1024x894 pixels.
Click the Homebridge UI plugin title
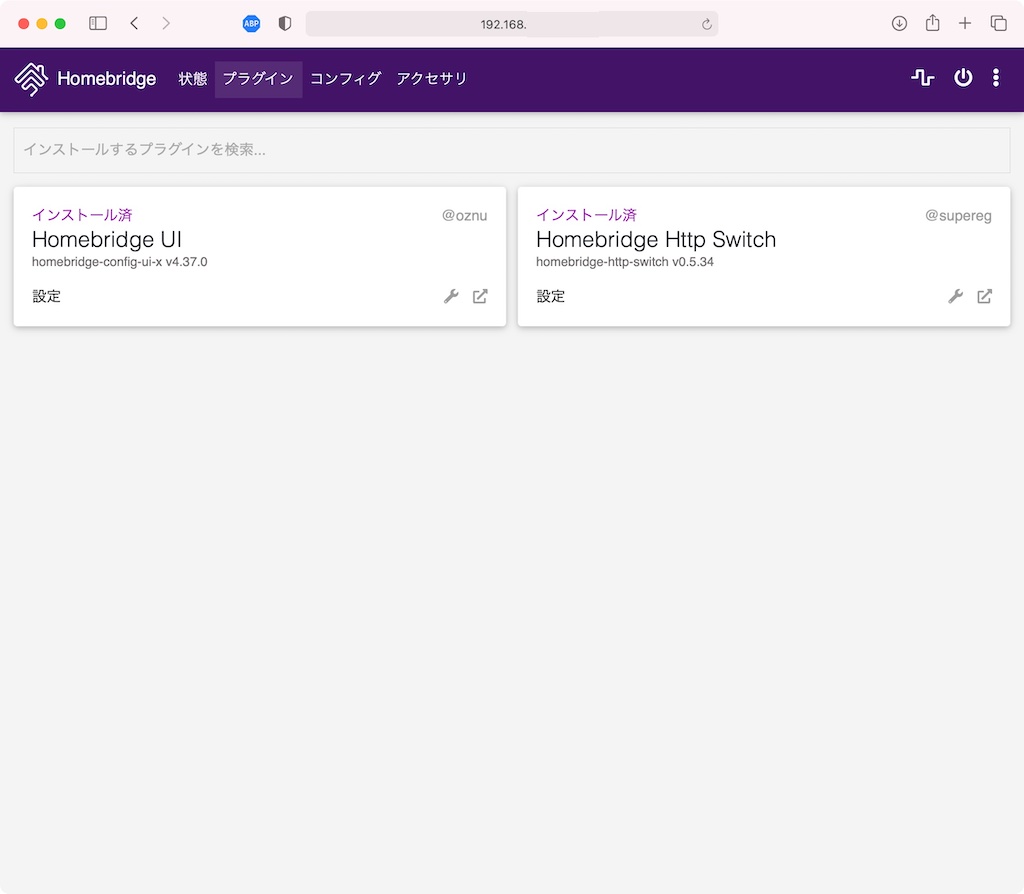click(x=107, y=240)
